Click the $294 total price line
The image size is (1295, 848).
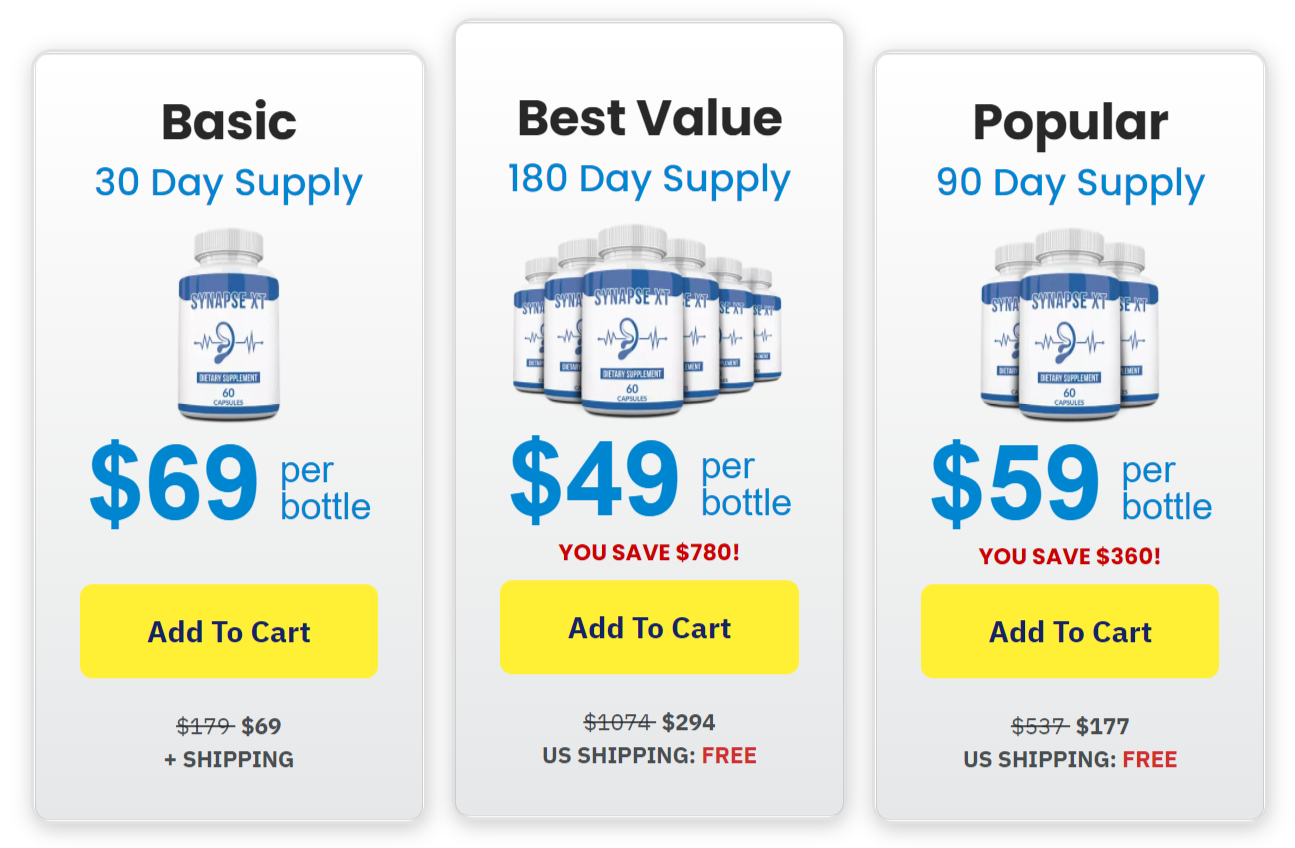649,722
